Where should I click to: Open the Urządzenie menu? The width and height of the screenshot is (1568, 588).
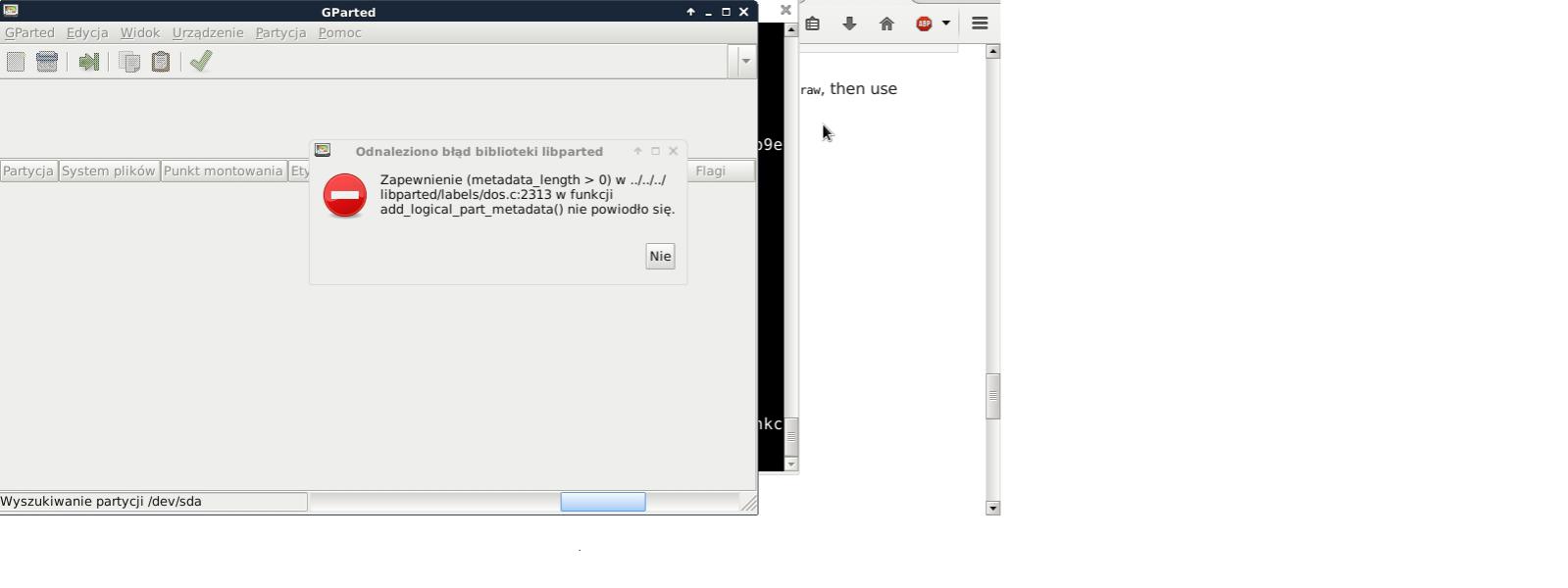tap(208, 32)
